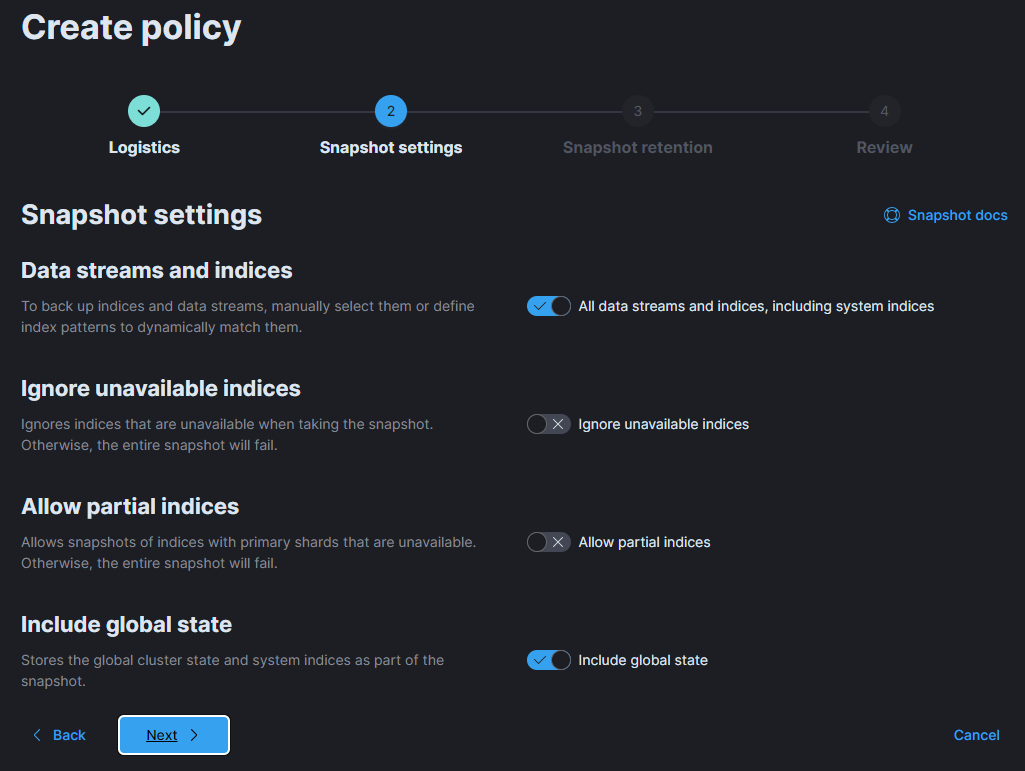Click the right chevron icon in Next button
Viewport: 1025px width, 771px height.
194,735
